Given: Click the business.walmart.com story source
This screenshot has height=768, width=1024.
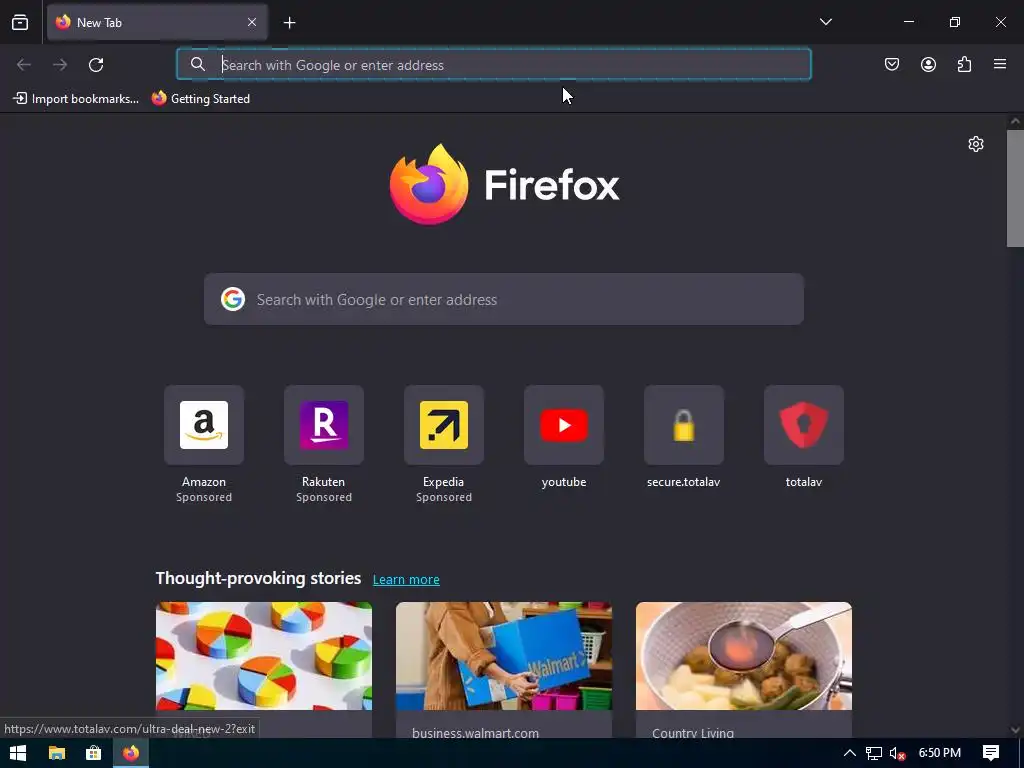Looking at the screenshot, I should 475,732.
